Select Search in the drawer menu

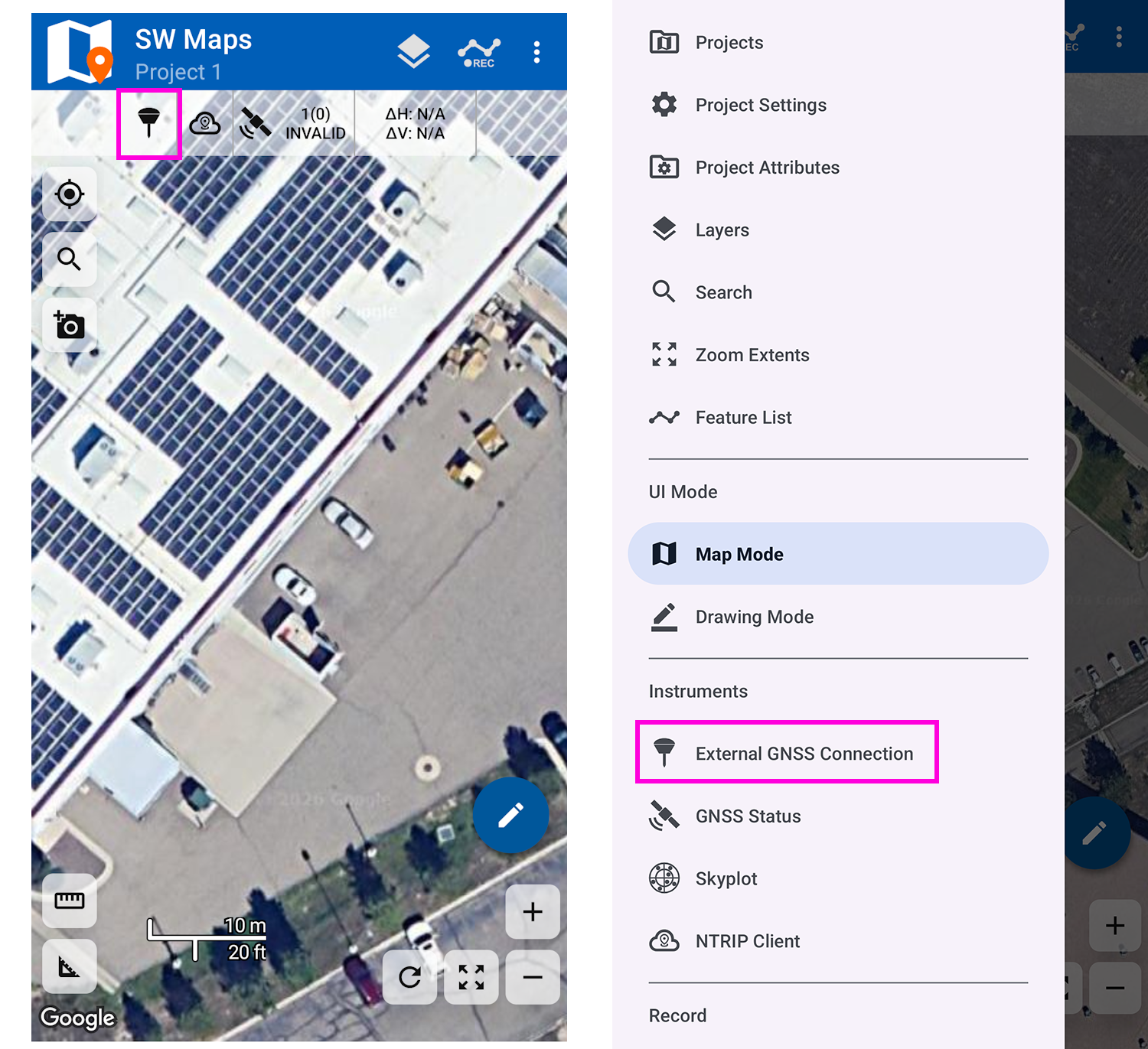pos(838,292)
